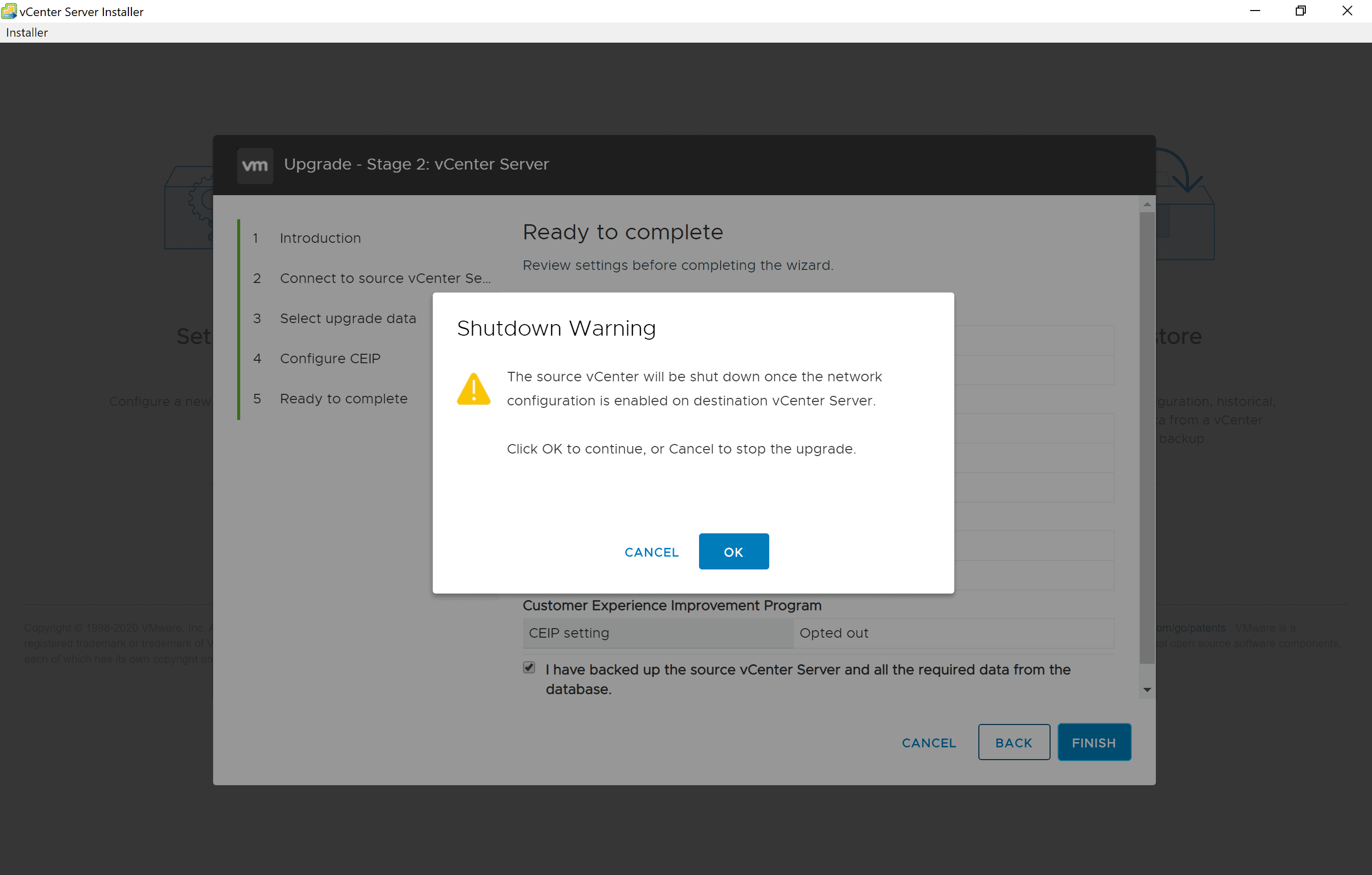This screenshot has width=1372, height=875.
Task: Click vCenter Server Installer title bar icon
Action: click(9, 11)
